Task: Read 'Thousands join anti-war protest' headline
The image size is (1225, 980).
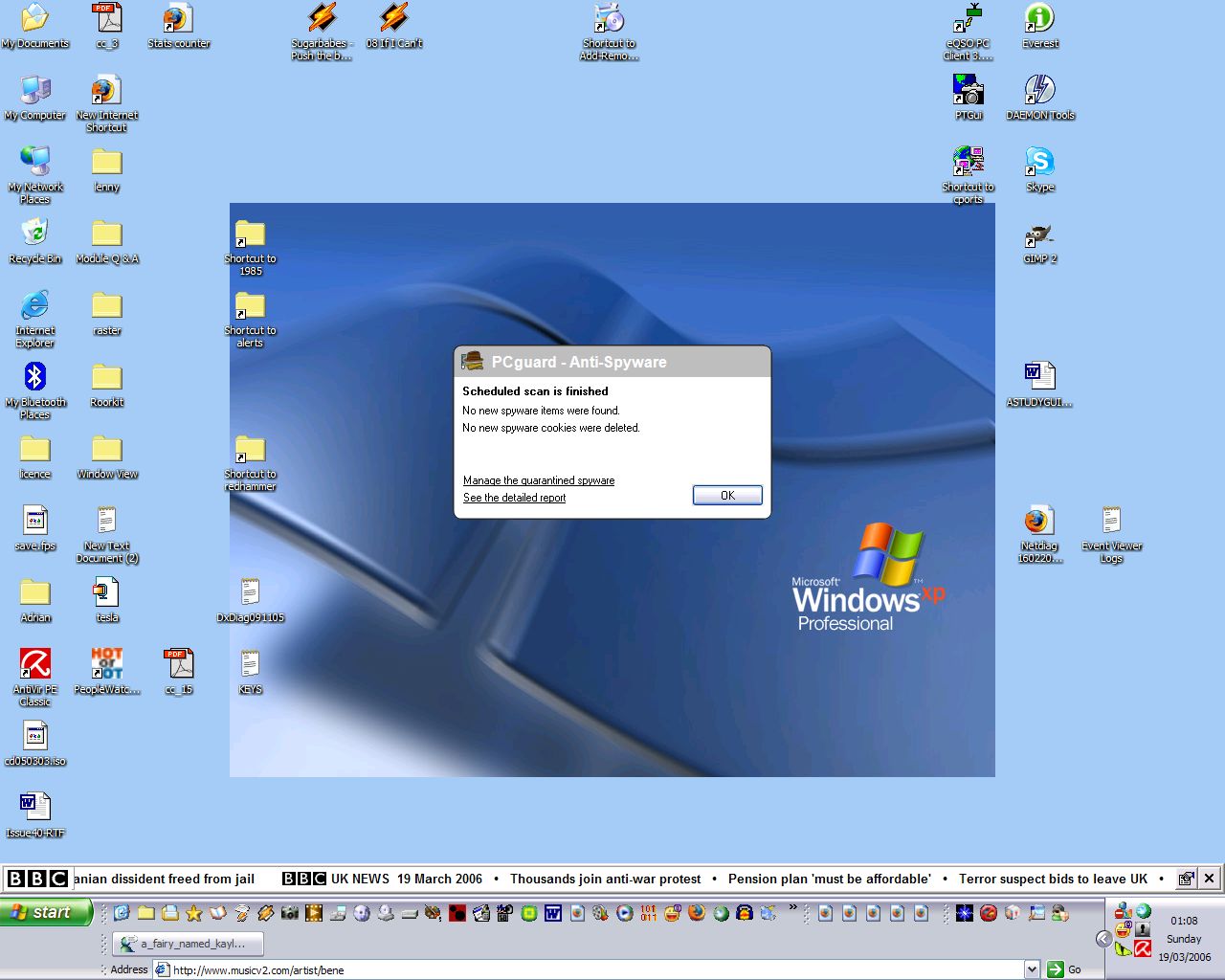Action: (x=605, y=879)
